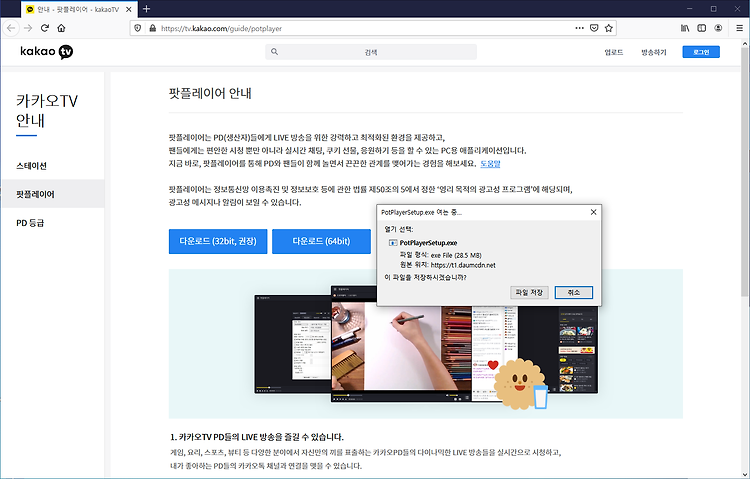Click the PotPlayerSetup.exe file icon
The width and height of the screenshot is (750, 479).
(x=393, y=243)
